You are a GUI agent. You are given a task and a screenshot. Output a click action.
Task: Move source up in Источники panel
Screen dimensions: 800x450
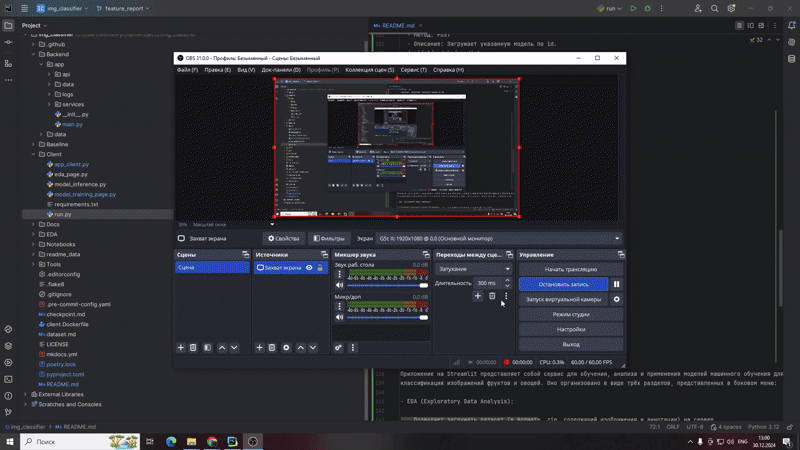(301, 347)
